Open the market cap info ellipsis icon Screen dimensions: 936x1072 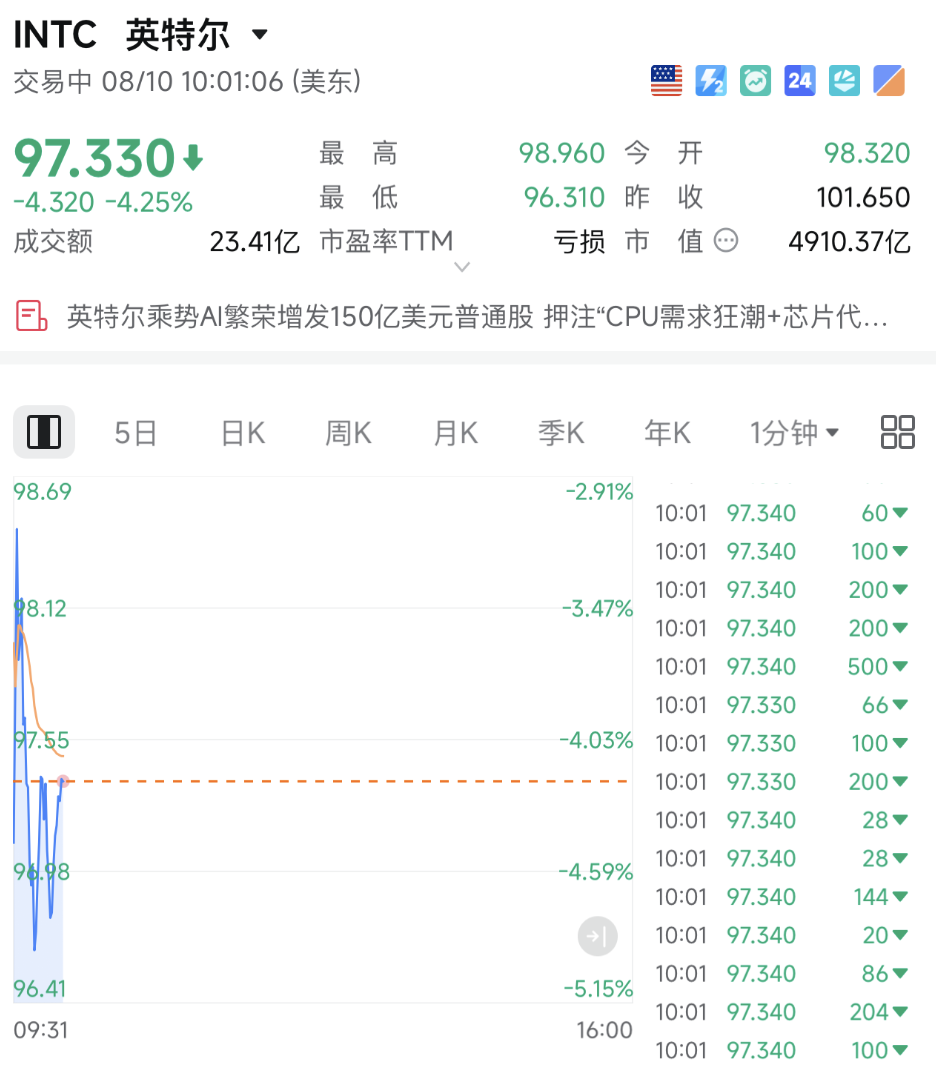(x=725, y=241)
